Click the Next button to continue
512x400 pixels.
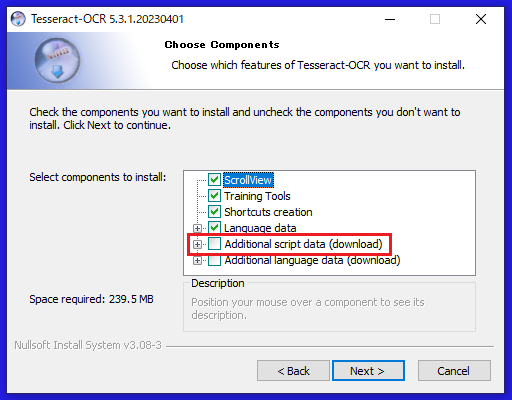click(x=368, y=370)
